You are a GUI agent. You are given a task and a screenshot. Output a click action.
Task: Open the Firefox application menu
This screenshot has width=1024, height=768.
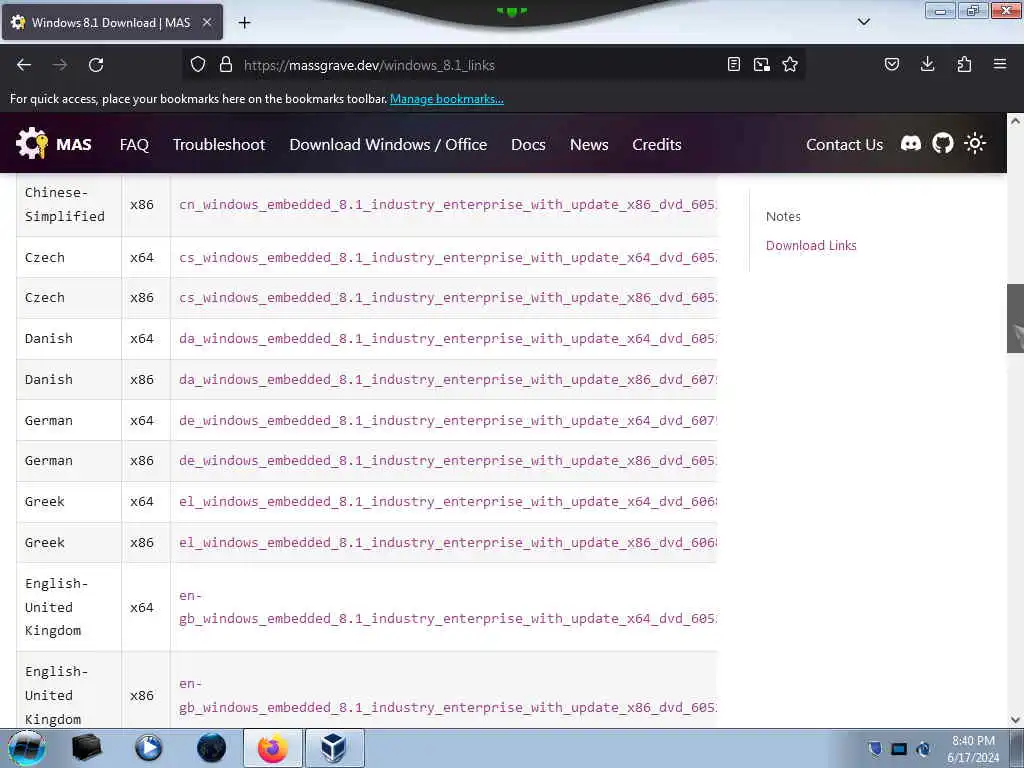1000,64
